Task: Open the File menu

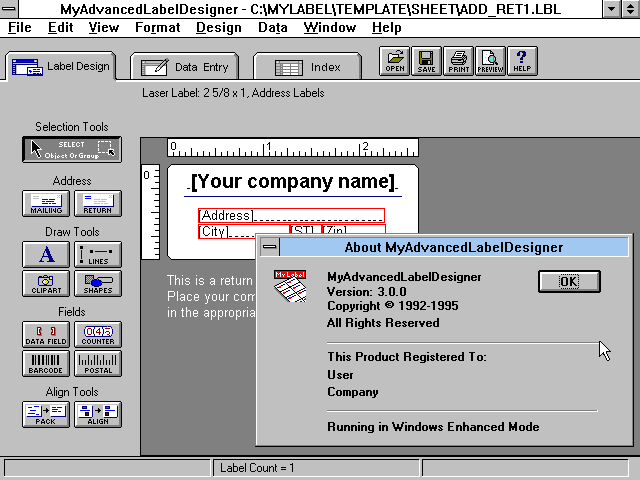Action: [20, 27]
